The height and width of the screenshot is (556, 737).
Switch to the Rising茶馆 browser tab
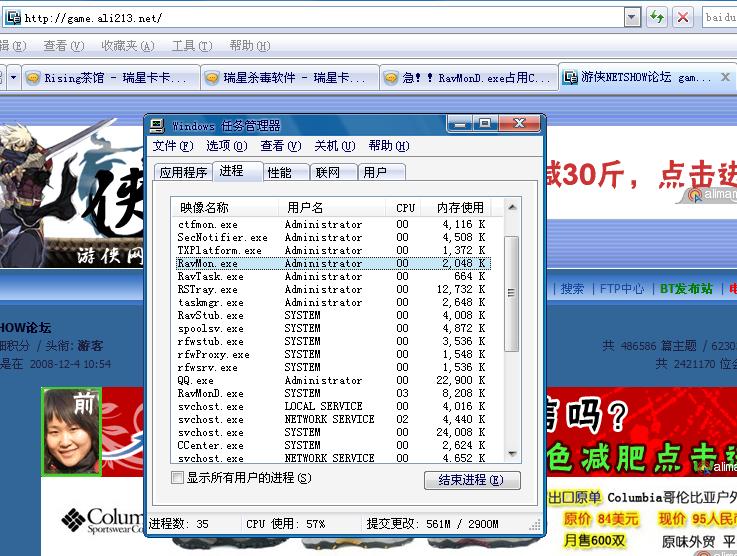tap(110, 78)
